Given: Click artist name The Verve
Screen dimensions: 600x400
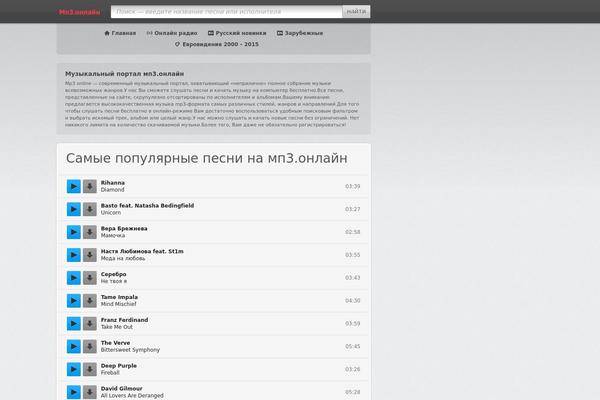Looking at the screenshot, I should 115,343.
